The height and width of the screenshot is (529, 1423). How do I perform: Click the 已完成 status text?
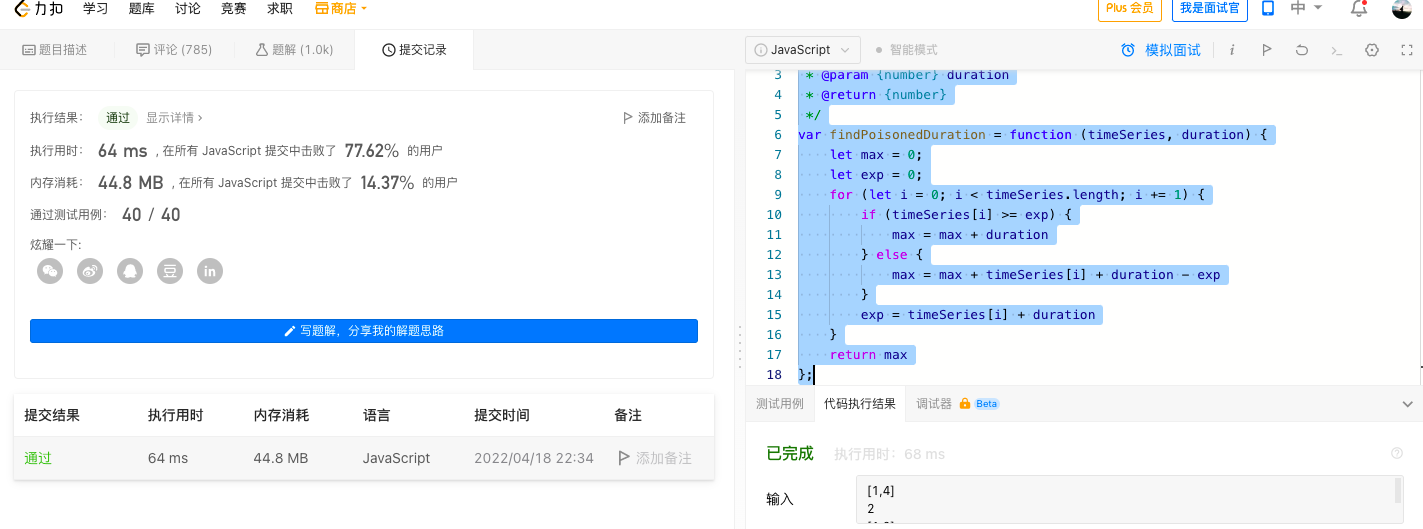point(790,453)
